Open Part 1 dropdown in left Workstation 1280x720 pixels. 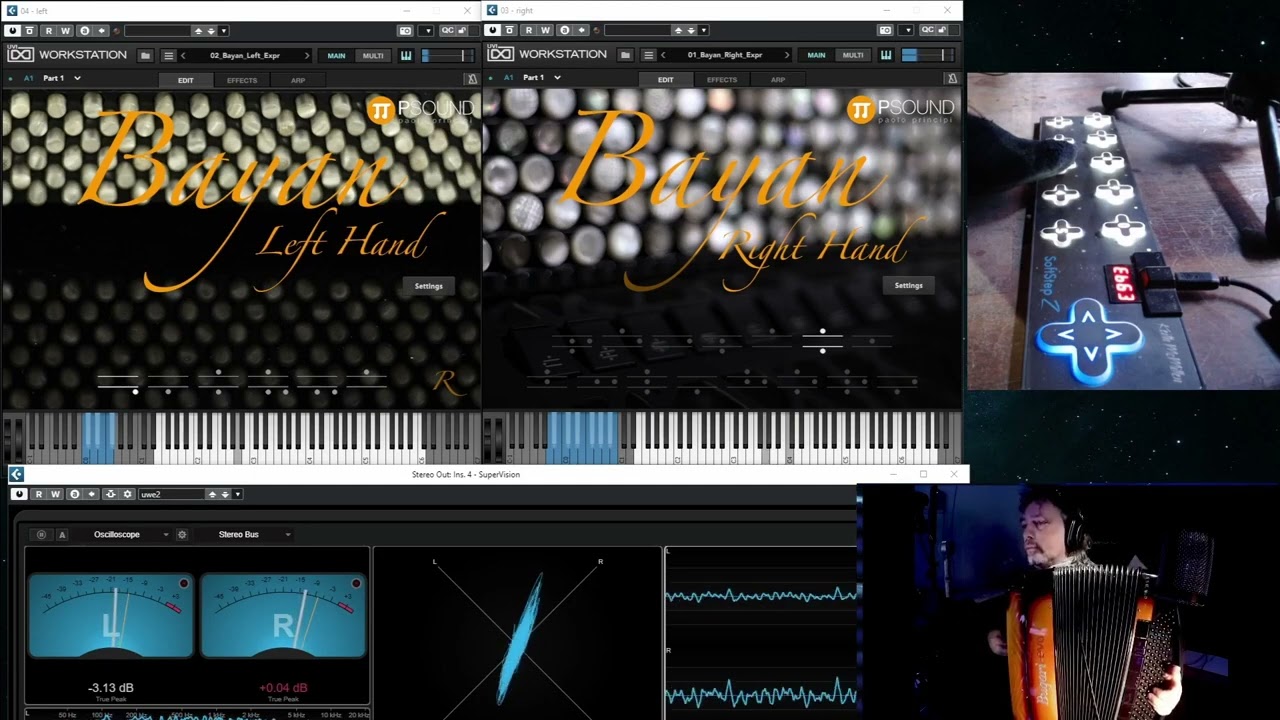pyautogui.click(x=77, y=78)
